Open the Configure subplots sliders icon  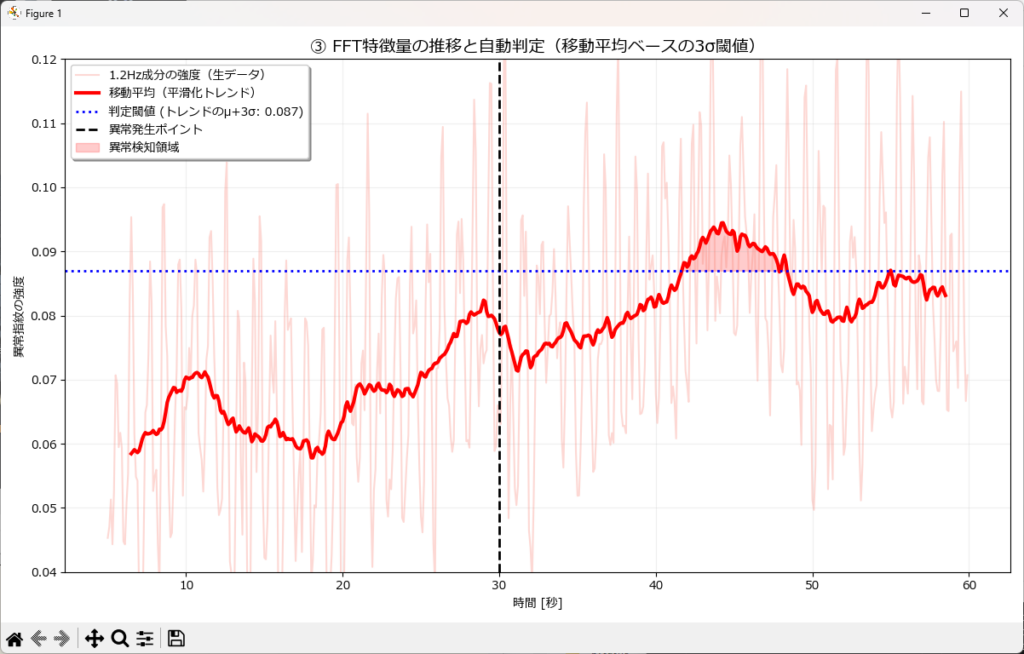point(145,638)
